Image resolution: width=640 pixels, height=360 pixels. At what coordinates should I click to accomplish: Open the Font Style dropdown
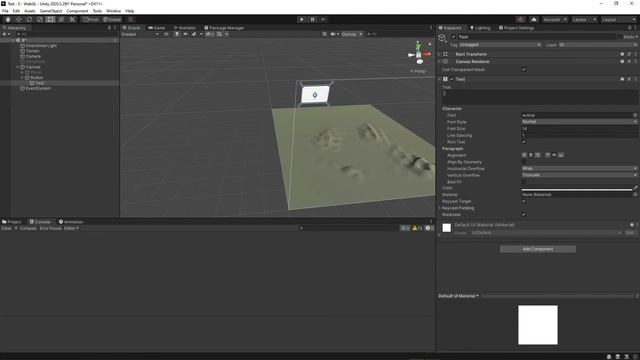[x=579, y=122]
